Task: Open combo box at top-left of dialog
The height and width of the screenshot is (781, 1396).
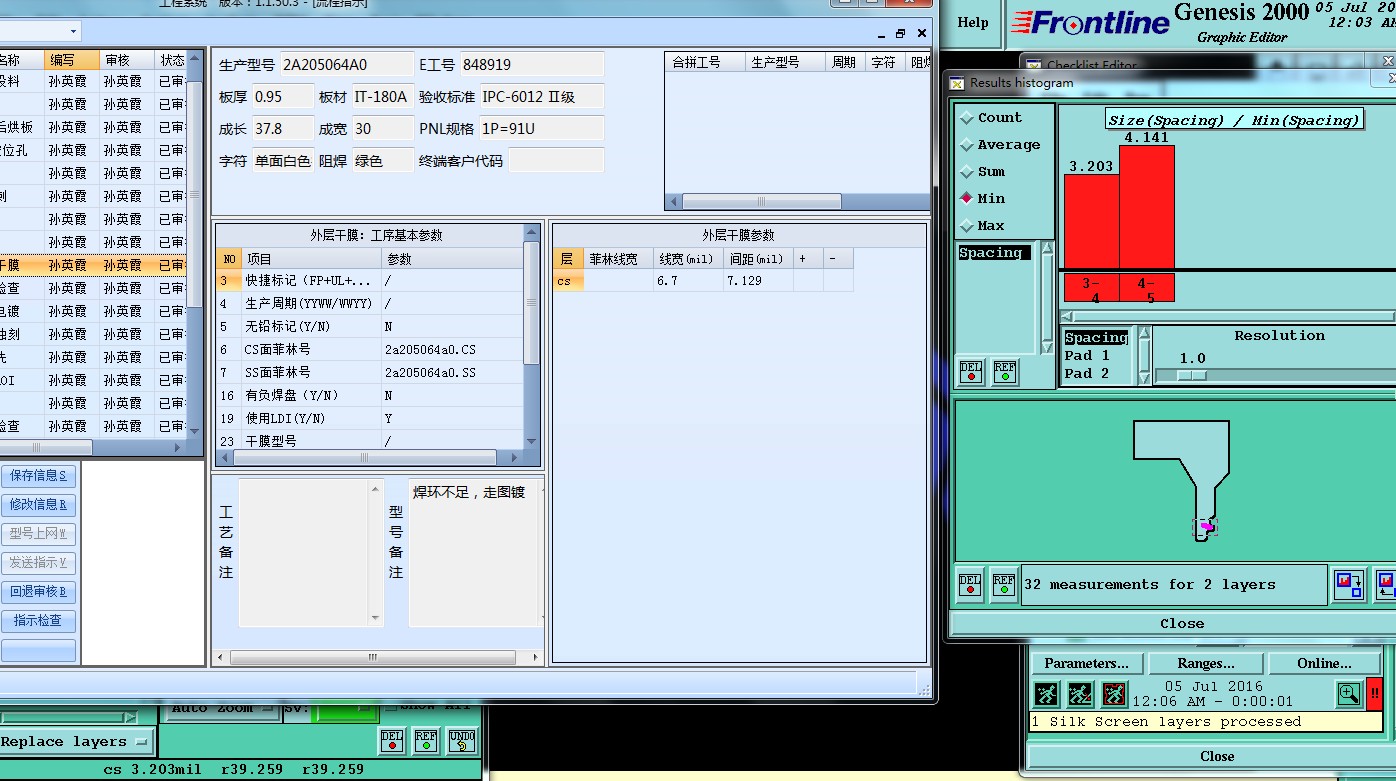Action: [x=40, y=31]
